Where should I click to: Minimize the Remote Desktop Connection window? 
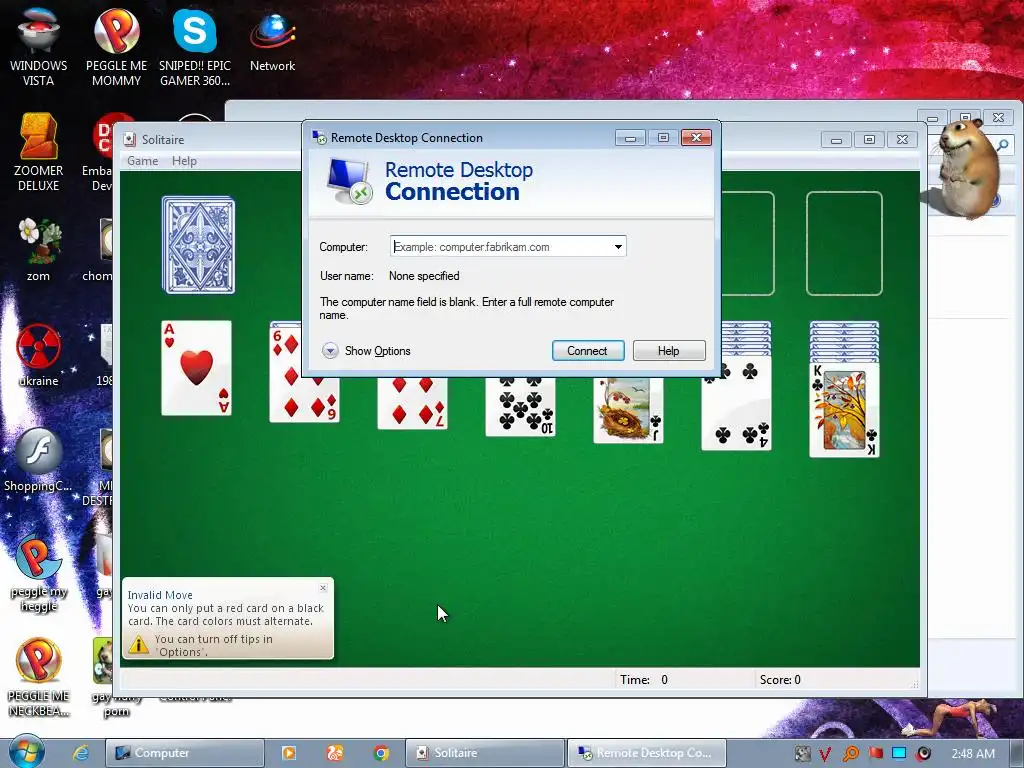630,138
